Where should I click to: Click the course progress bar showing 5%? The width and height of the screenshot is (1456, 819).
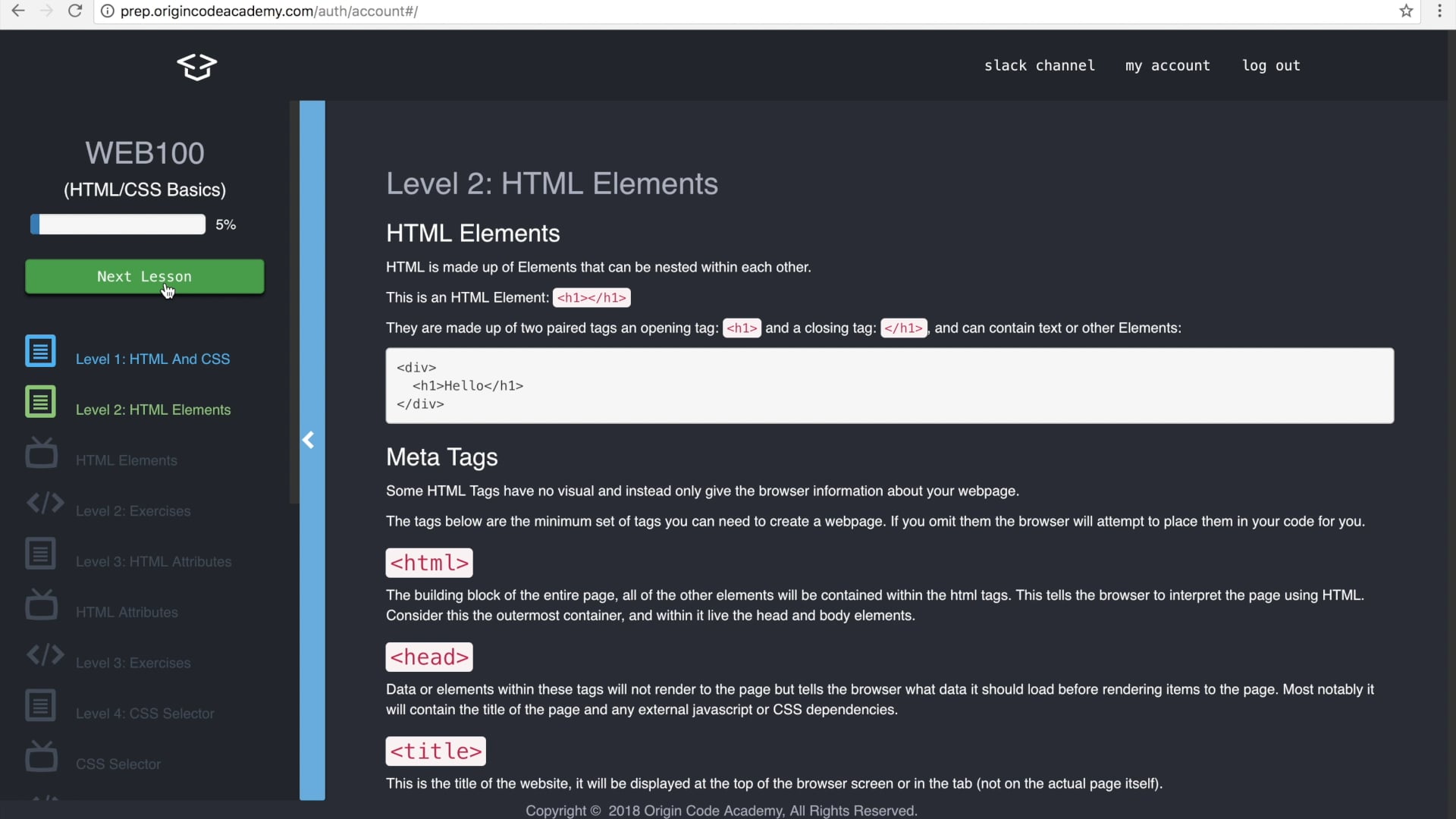click(118, 224)
